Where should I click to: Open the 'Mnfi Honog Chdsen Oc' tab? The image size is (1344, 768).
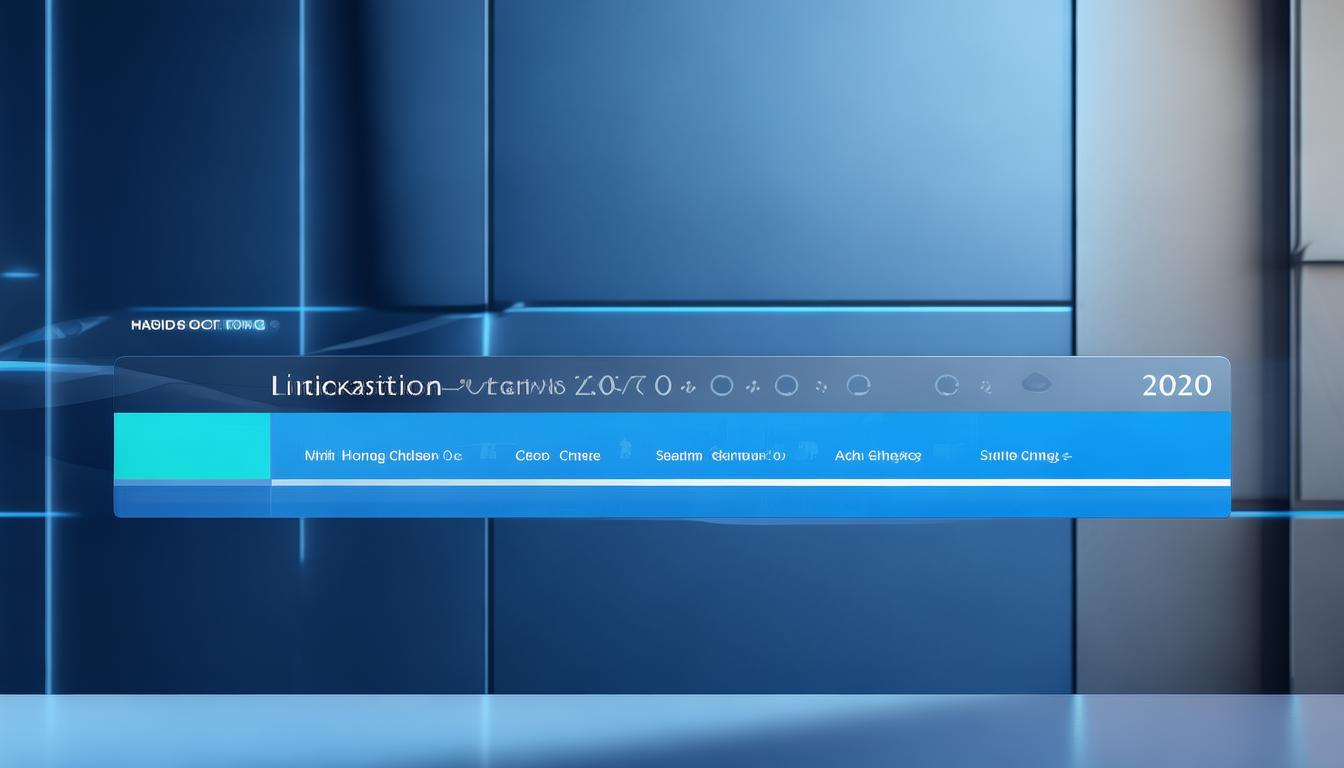click(x=383, y=456)
